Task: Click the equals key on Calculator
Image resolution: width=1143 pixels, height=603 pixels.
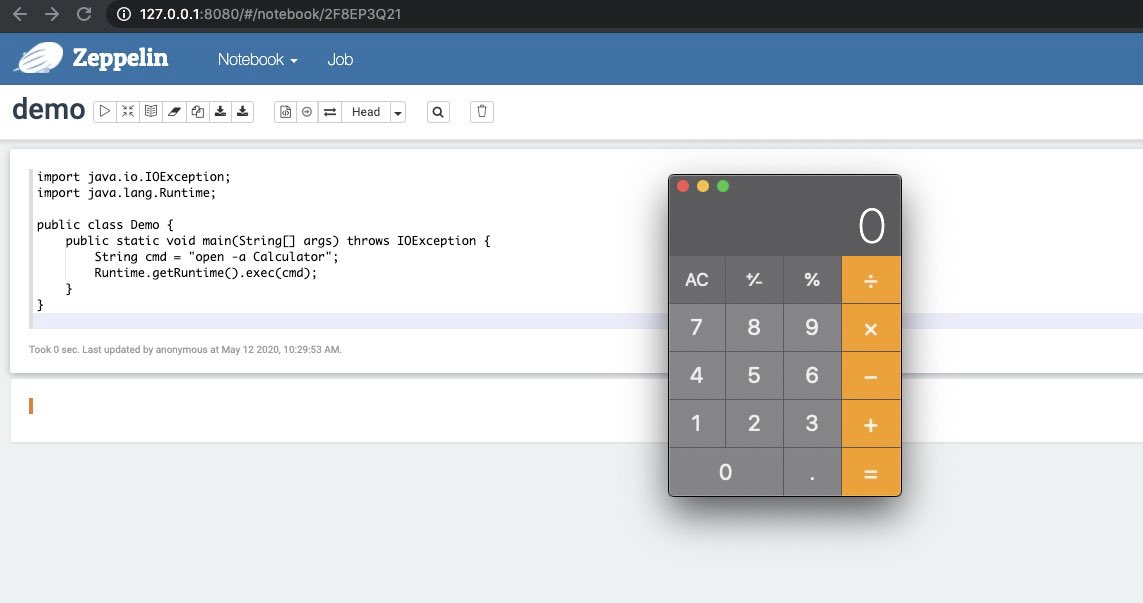Action: click(x=871, y=472)
